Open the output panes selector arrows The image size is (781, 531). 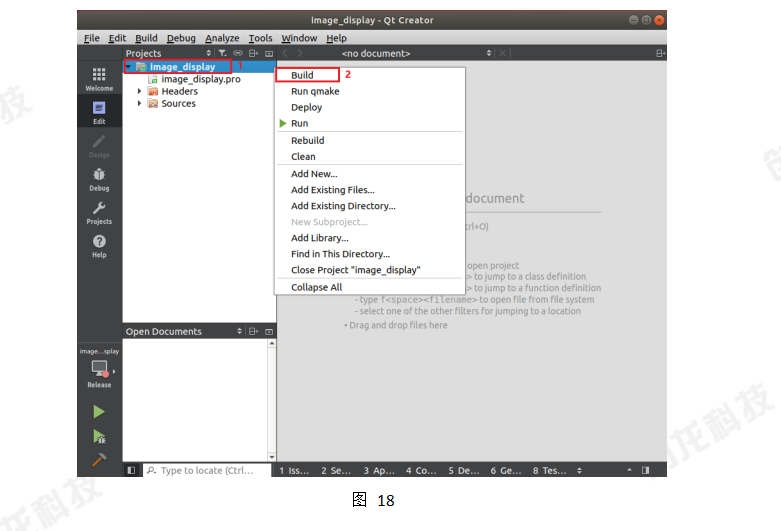tap(579, 470)
